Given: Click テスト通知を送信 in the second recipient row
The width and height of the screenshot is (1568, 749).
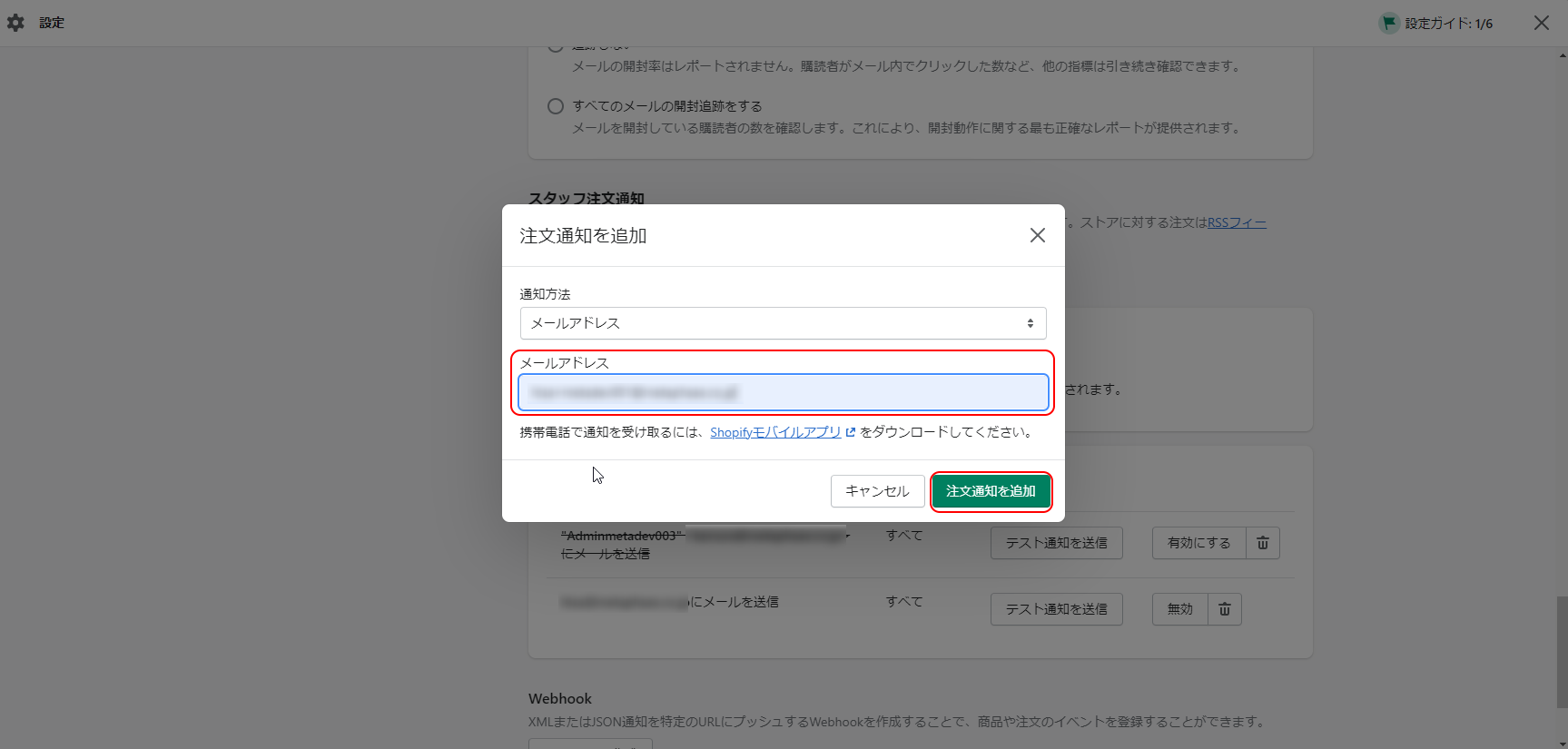Looking at the screenshot, I should click(1056, 609).
